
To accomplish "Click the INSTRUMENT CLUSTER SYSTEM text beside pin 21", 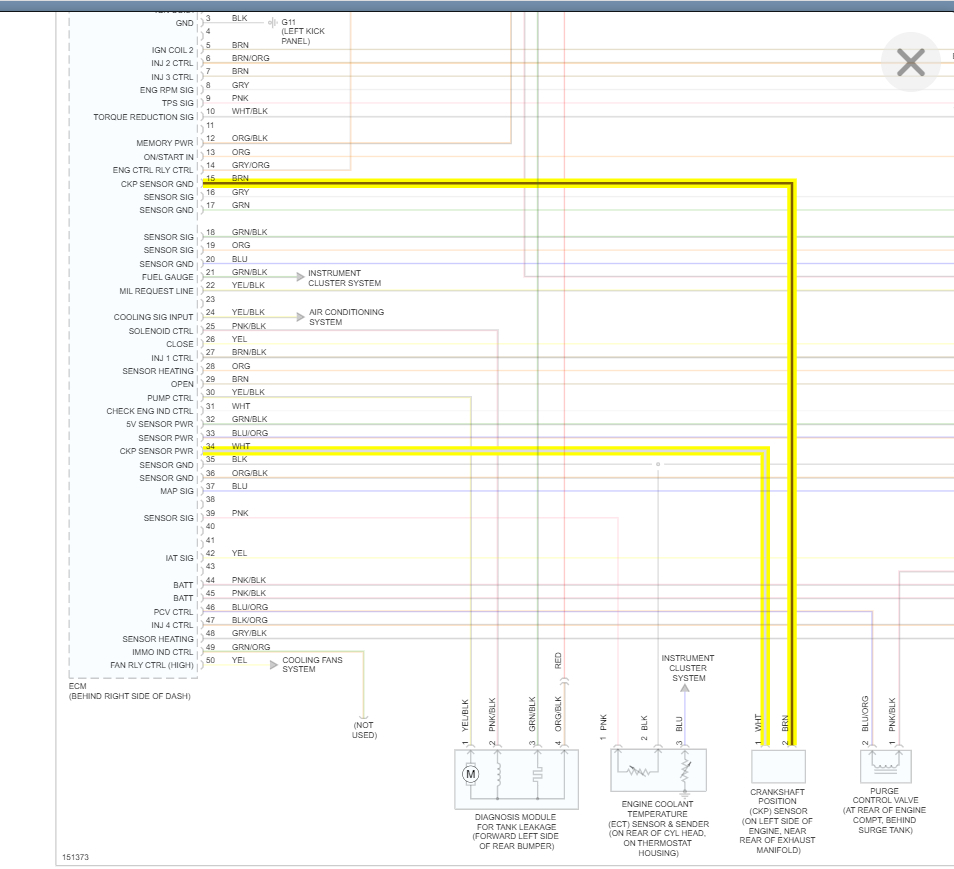I will (x=344, y=278).
